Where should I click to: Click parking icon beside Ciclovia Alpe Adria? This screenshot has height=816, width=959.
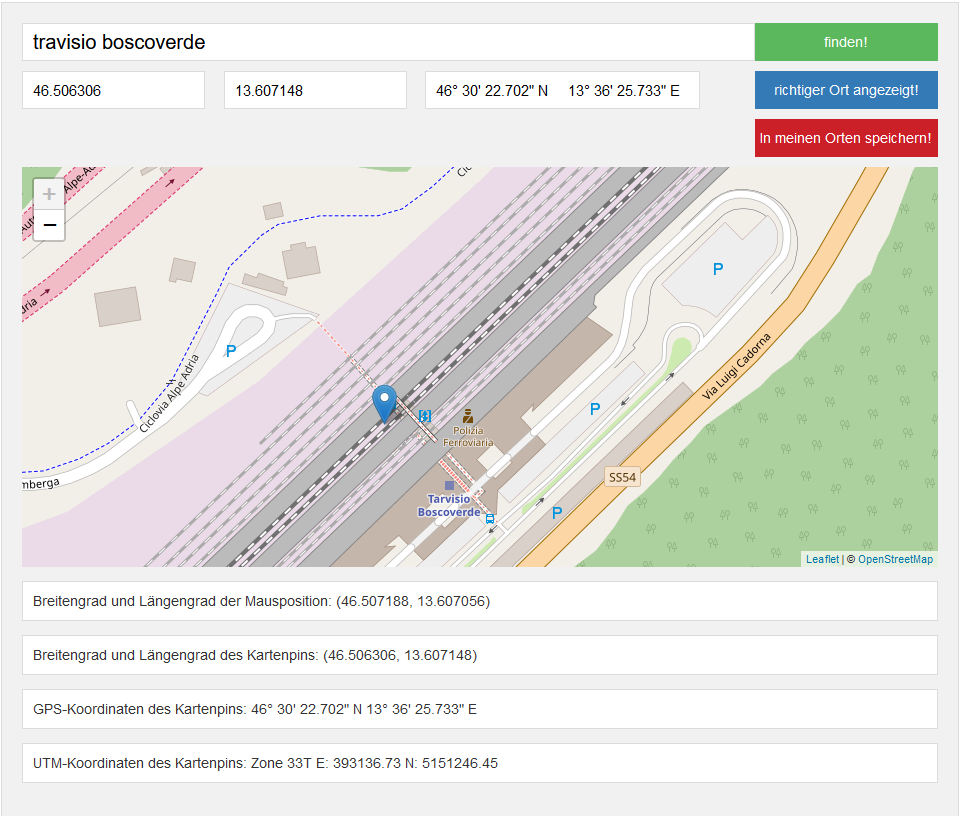click(231, 351)
